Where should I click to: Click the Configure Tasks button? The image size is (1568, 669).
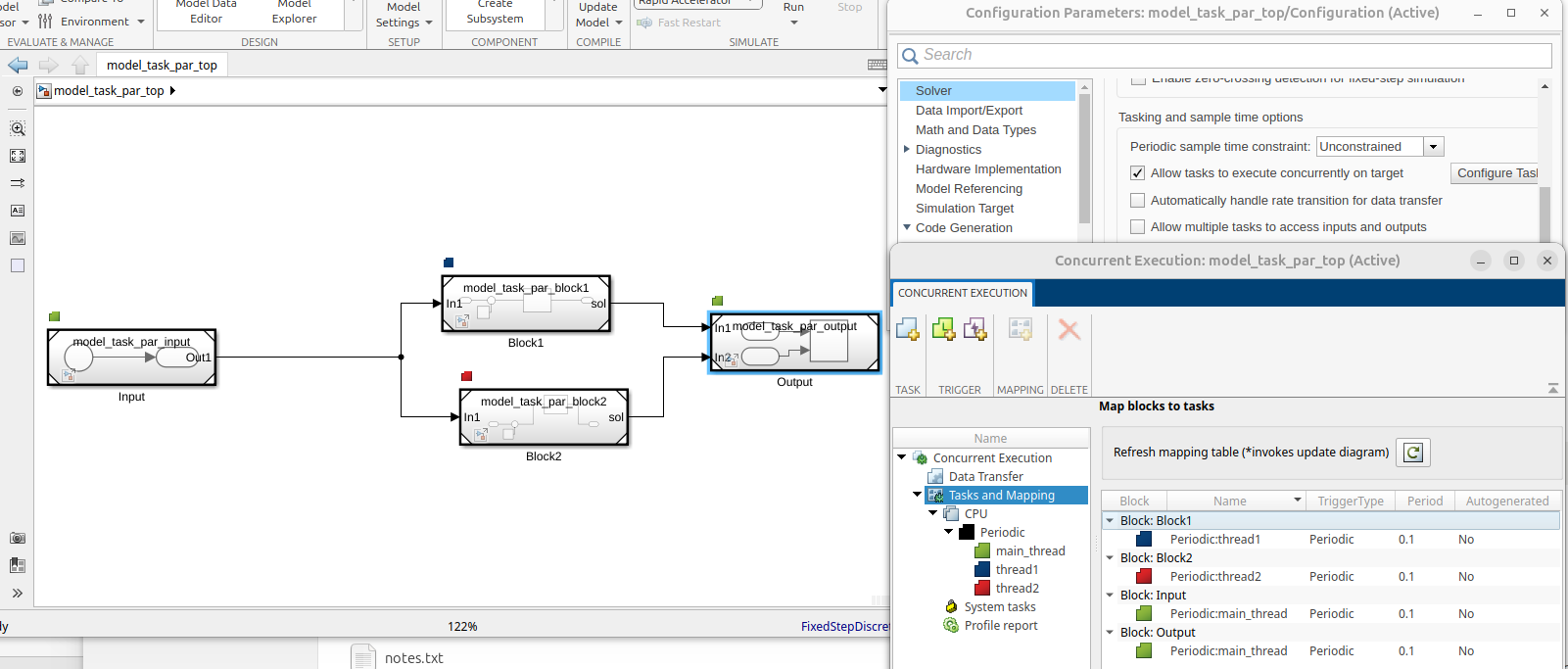(1496, 173)
